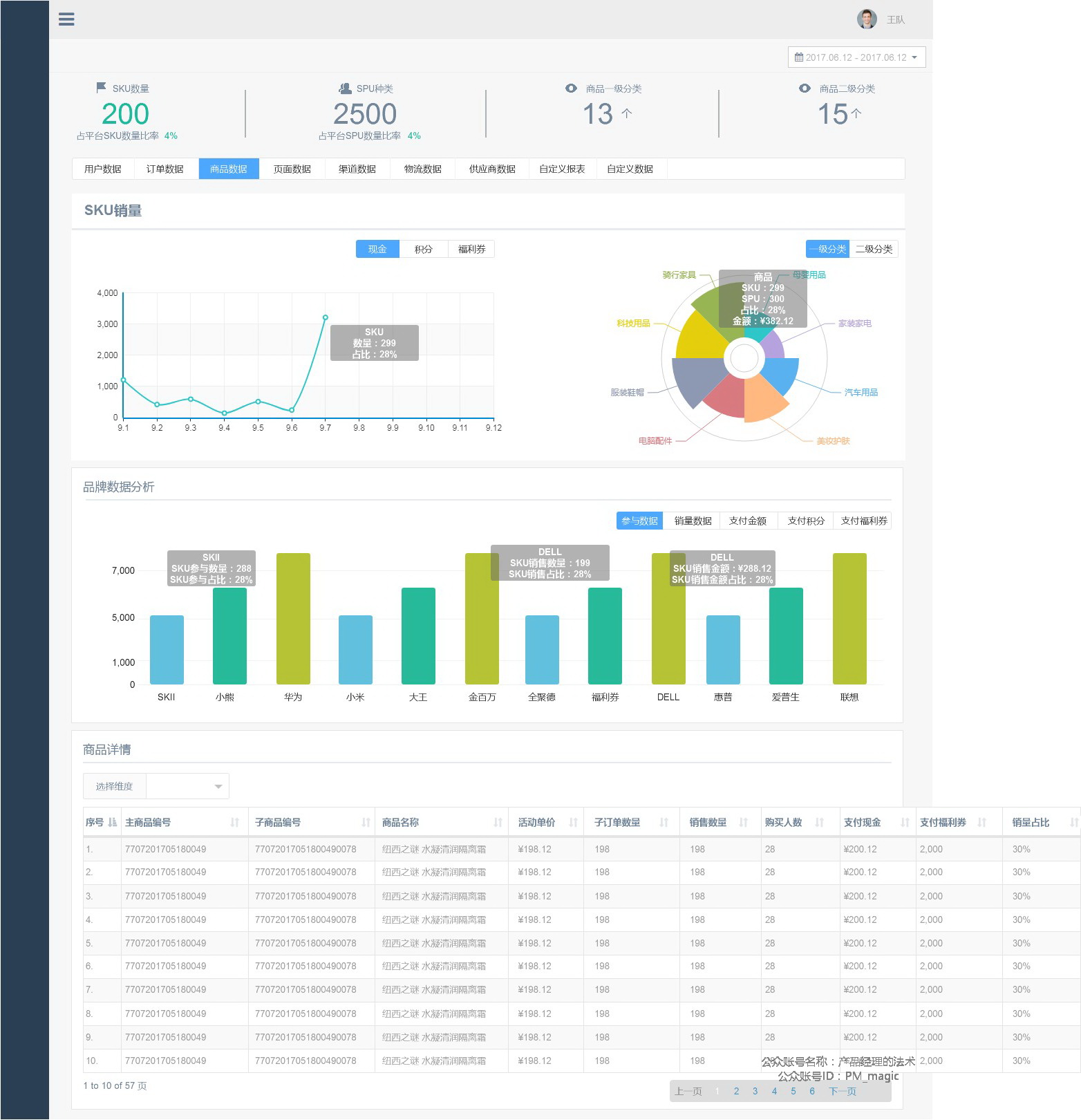Select 参与数据 in brand analysis
The image size is (1081, 1120).
(639, 521)
